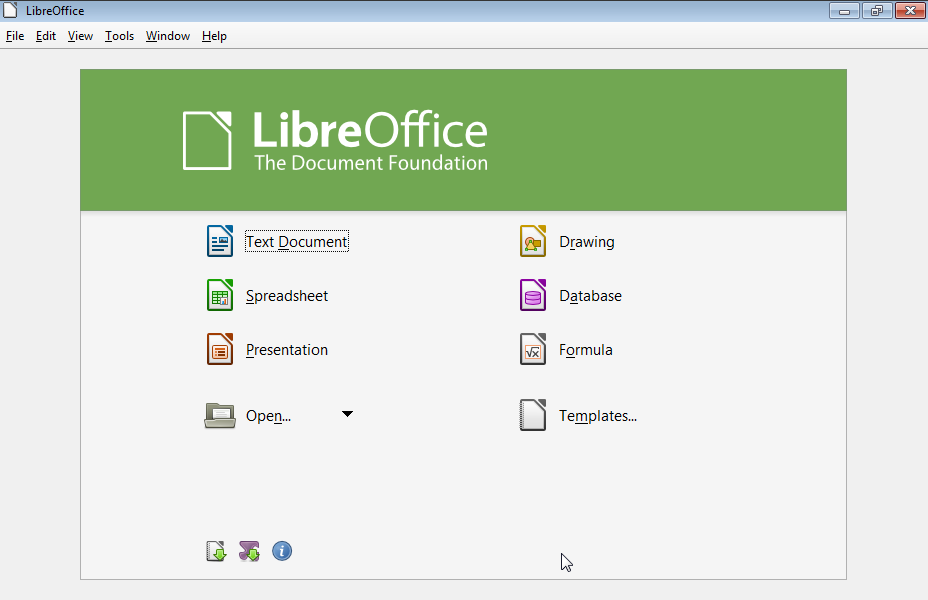This screenshot has width=928, height=600.
Task: Minimize the LibreOffice window
Action: pos(844,11)
